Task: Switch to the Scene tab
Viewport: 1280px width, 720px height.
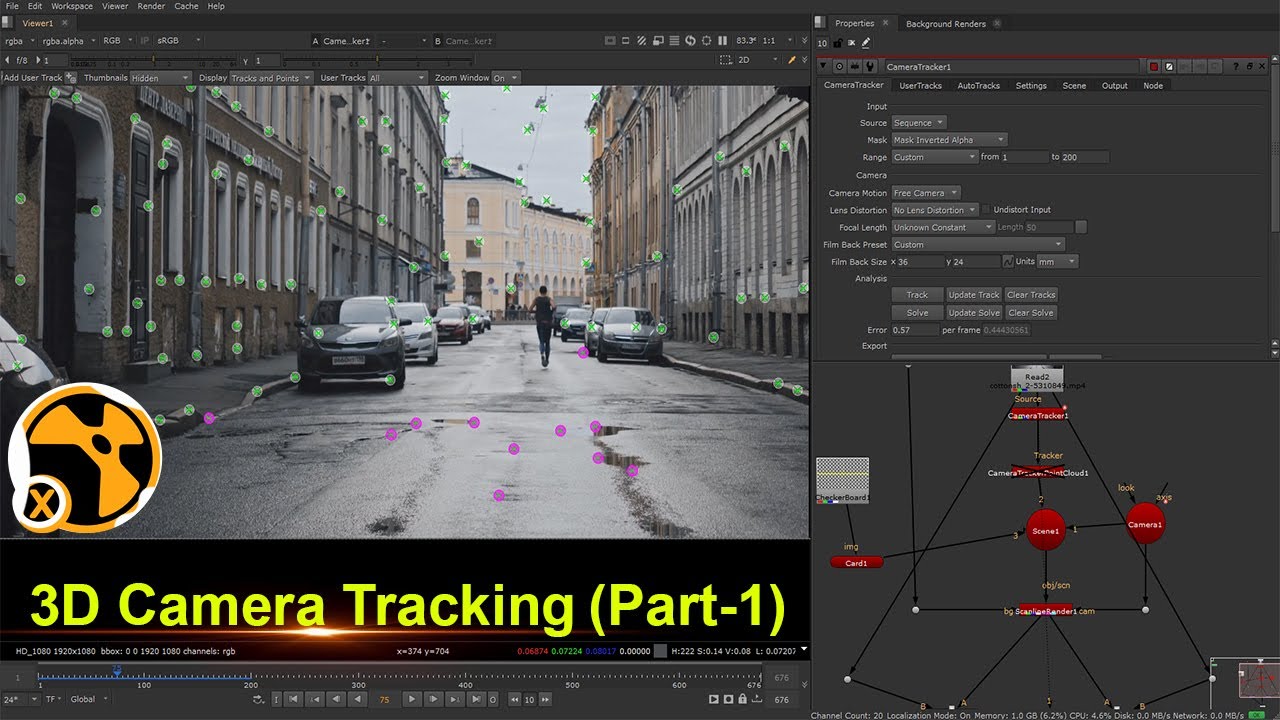Action: point(1074,86)
